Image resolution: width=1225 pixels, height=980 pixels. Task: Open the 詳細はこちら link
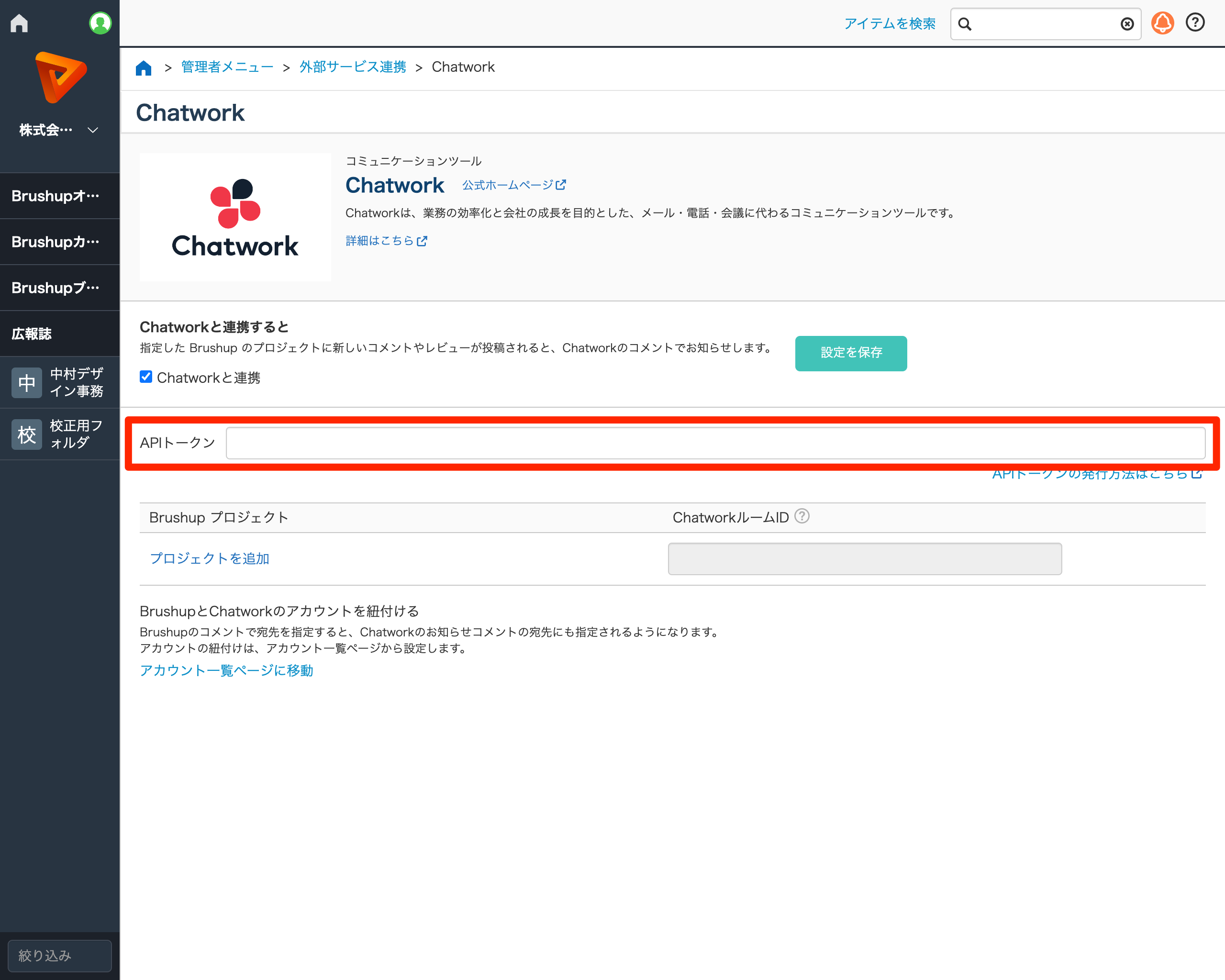click(x=386, y=241)
